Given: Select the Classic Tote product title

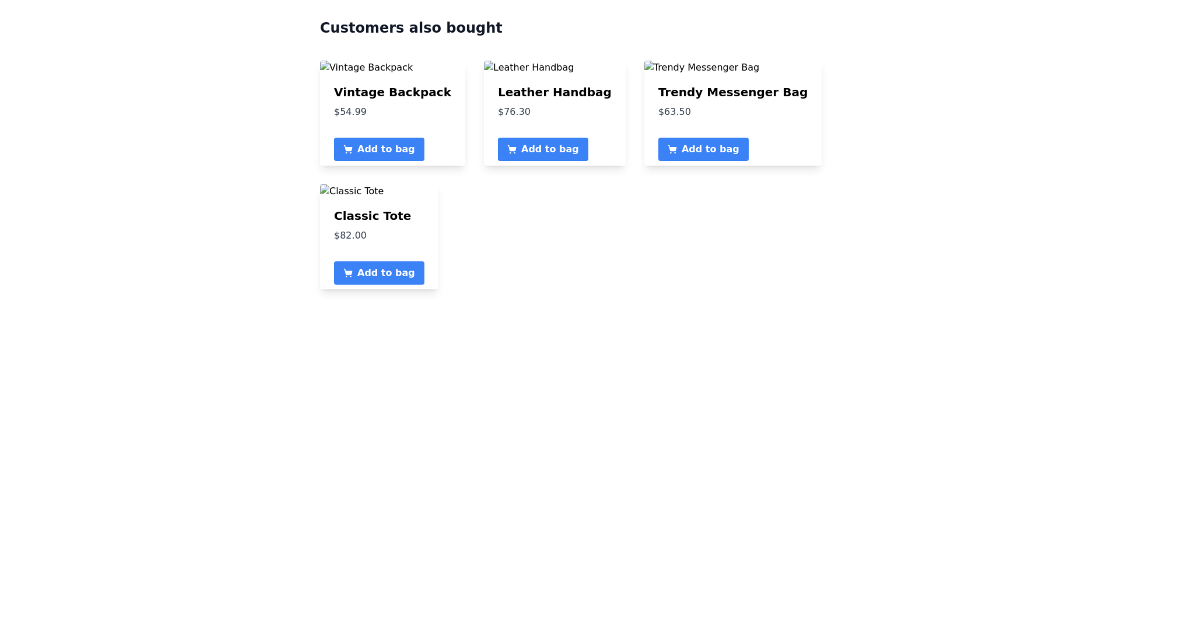Looking at the screenshot, I should point(372,215).
